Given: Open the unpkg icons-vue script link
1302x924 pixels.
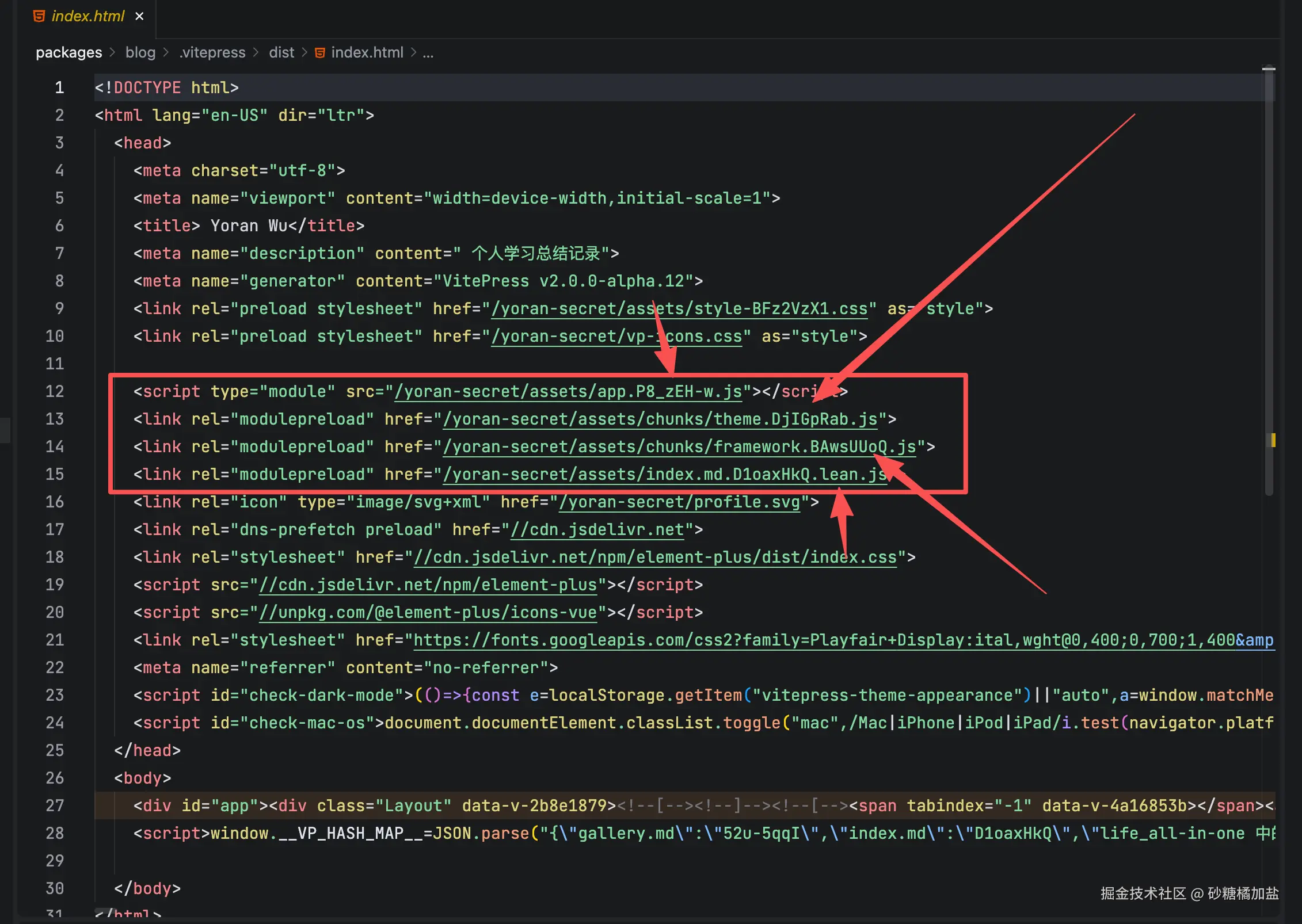Looking at the screenshot, I should click(x=428, y=613).
